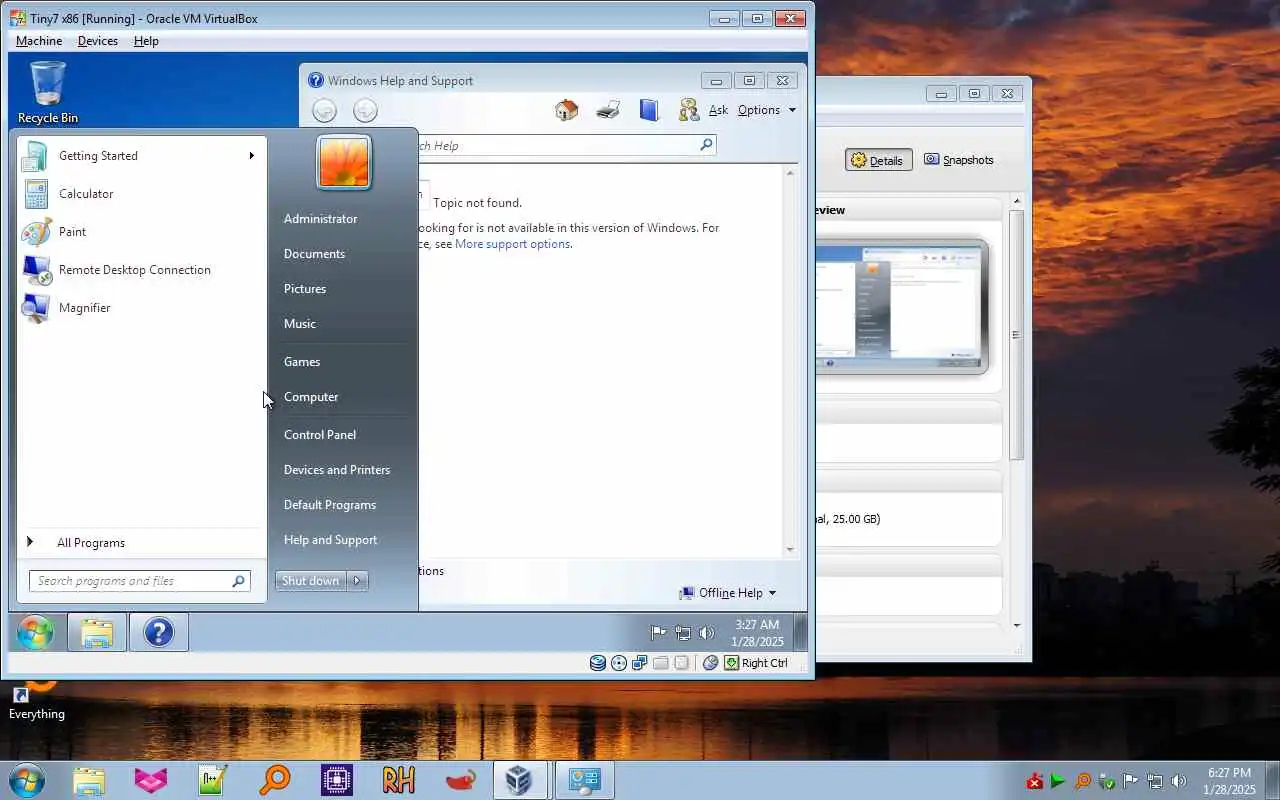Click the Home icon in Windows Help
1280x800 pixels.
[x=567, y=110]
